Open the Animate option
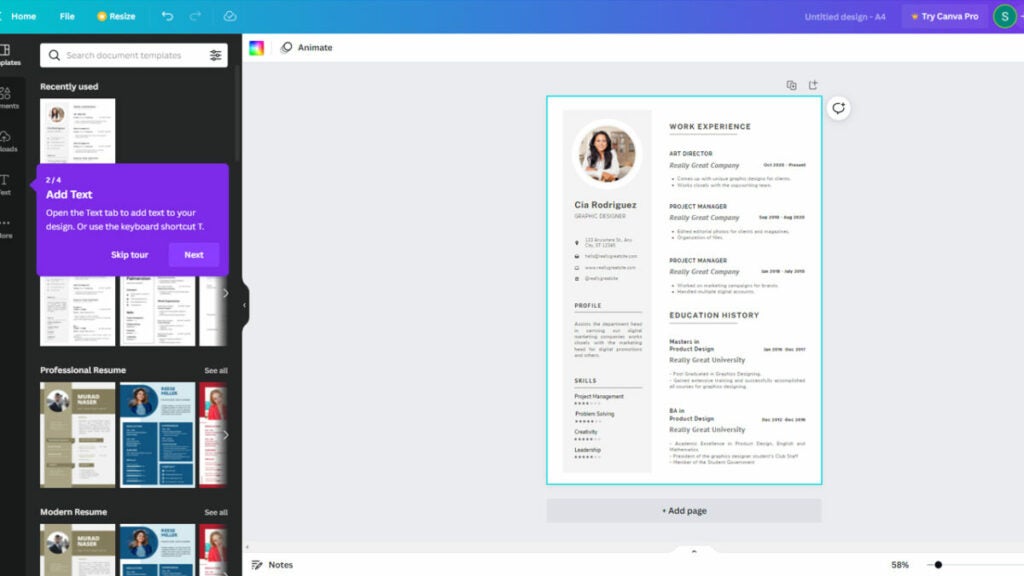This screenshot has width=1024, height=576. point(306,48)
